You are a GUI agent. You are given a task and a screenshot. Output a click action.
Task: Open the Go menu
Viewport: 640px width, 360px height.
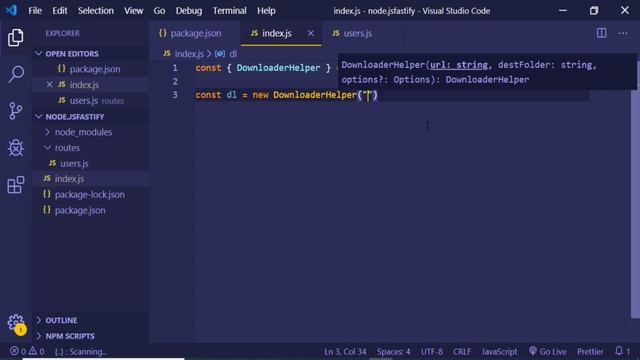click(159, 11)
